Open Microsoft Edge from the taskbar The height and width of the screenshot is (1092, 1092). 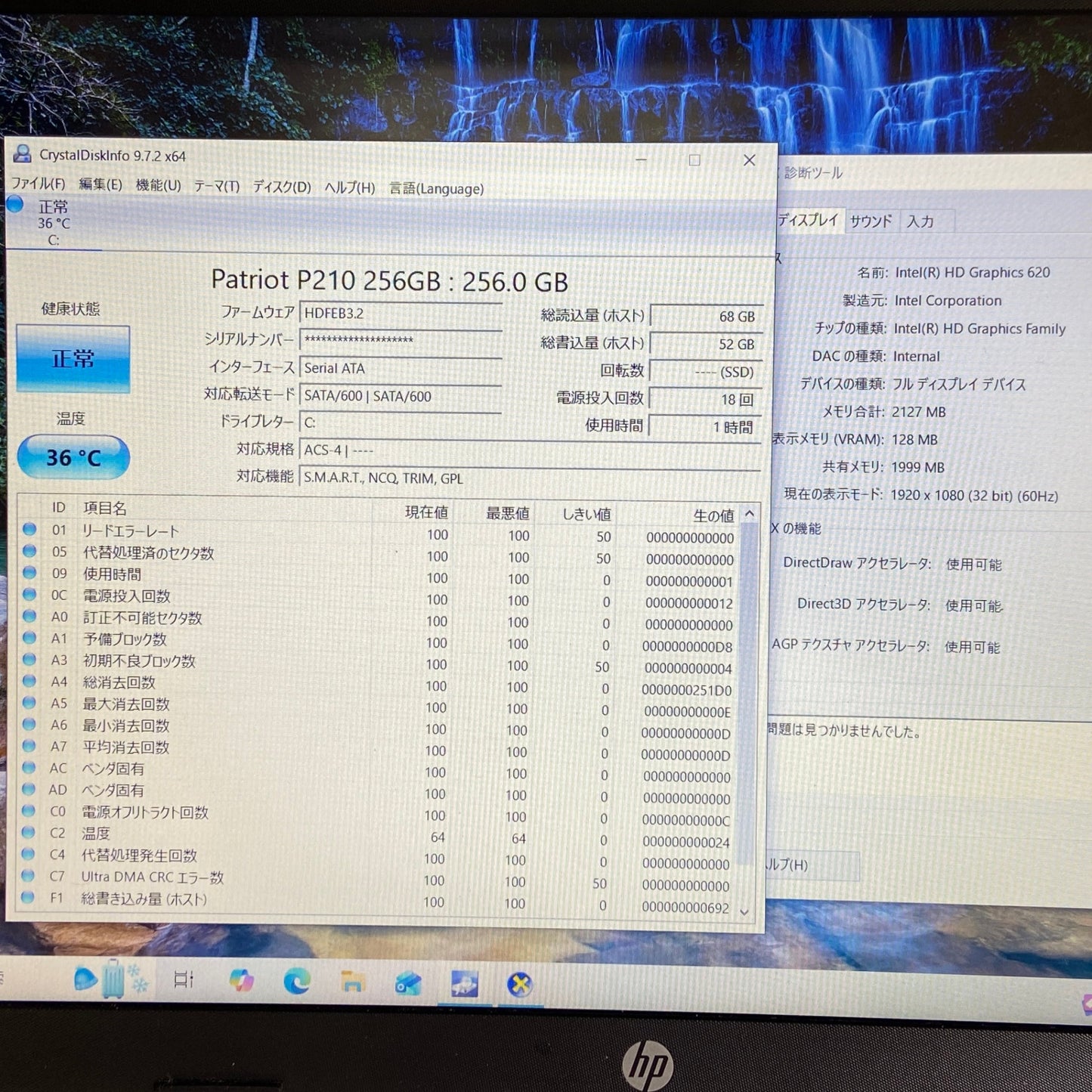(x=296, y=981)
